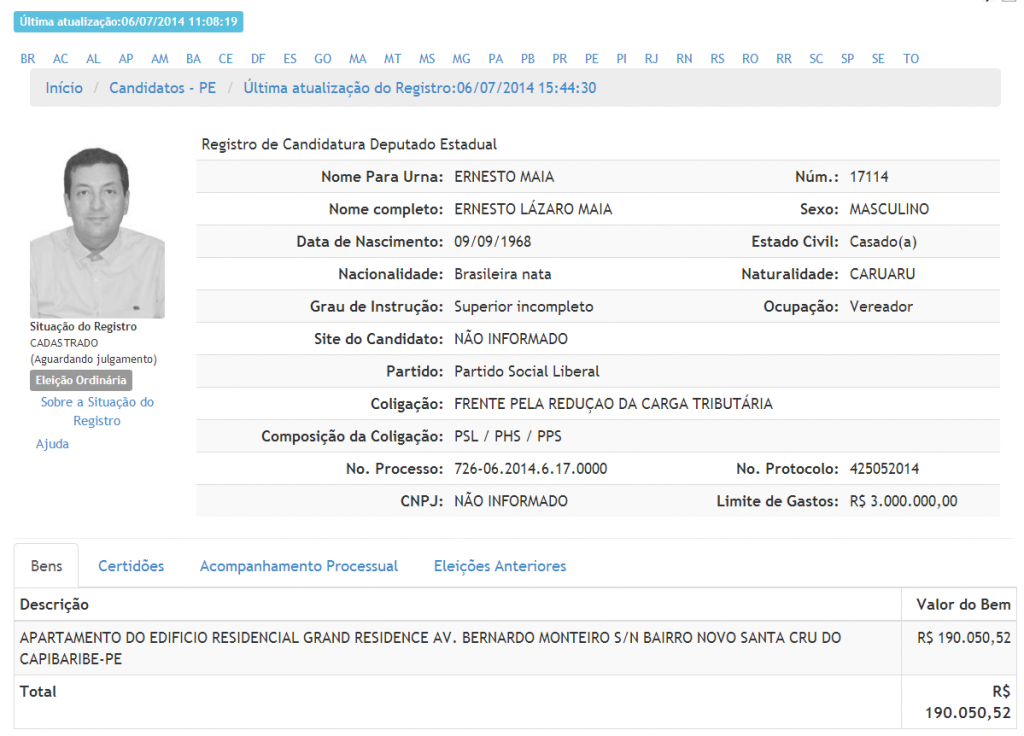Select the Bens tab

[46, 566]
